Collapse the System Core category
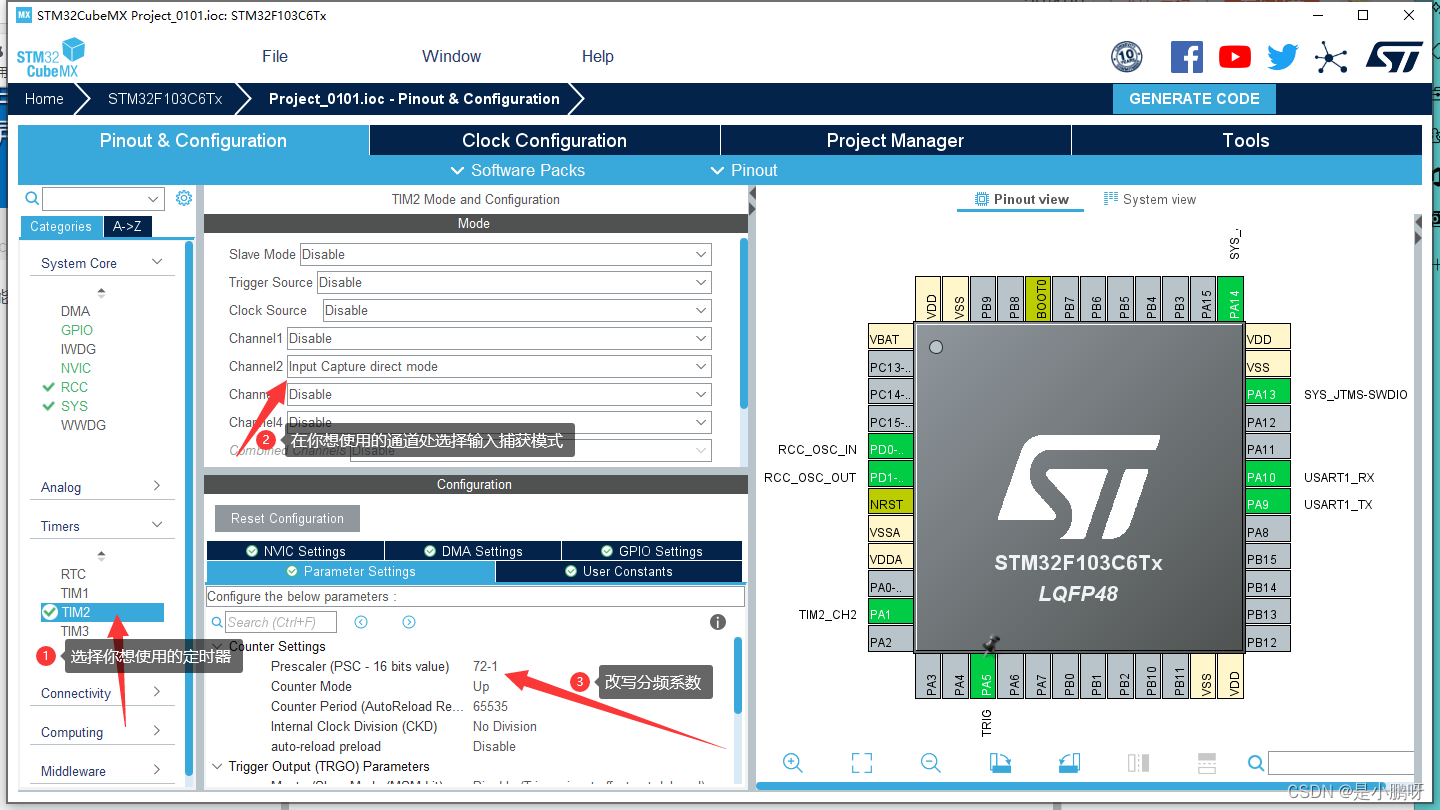Viewport: 1440px width, 810px height. point(157,262)
